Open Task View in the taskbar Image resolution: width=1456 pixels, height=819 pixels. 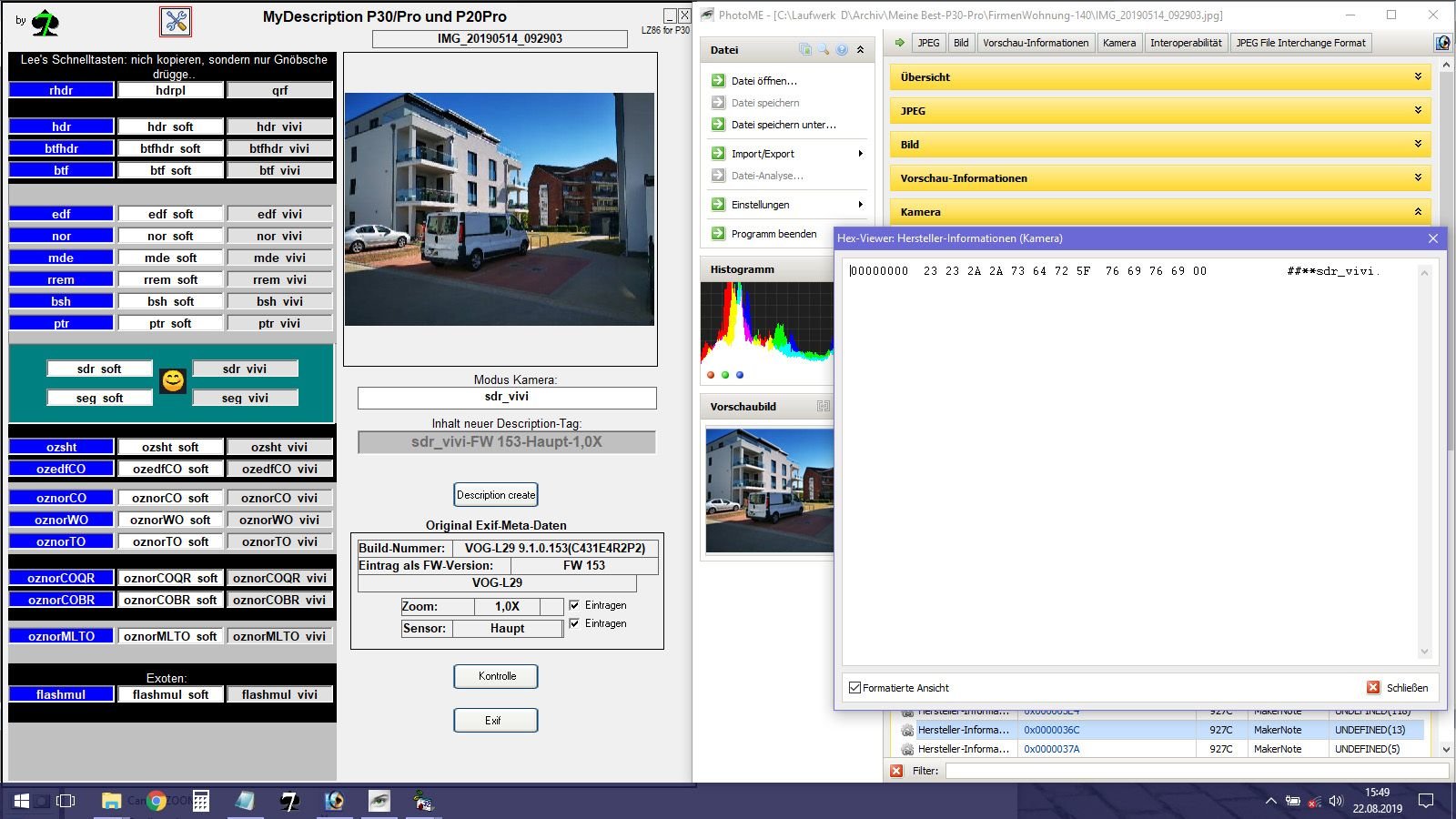pyautogui.click(x=66, y=801)
